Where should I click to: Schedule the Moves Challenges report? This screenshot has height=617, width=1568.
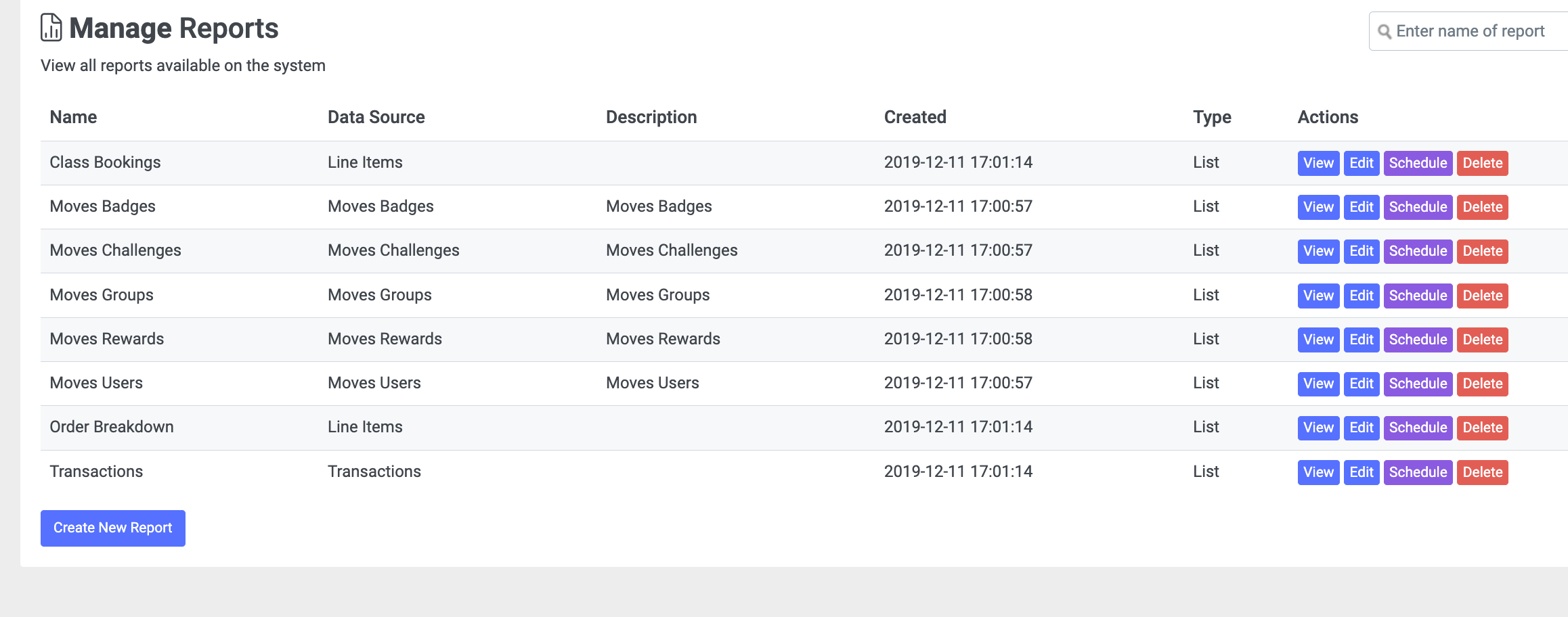[1418, 251]
